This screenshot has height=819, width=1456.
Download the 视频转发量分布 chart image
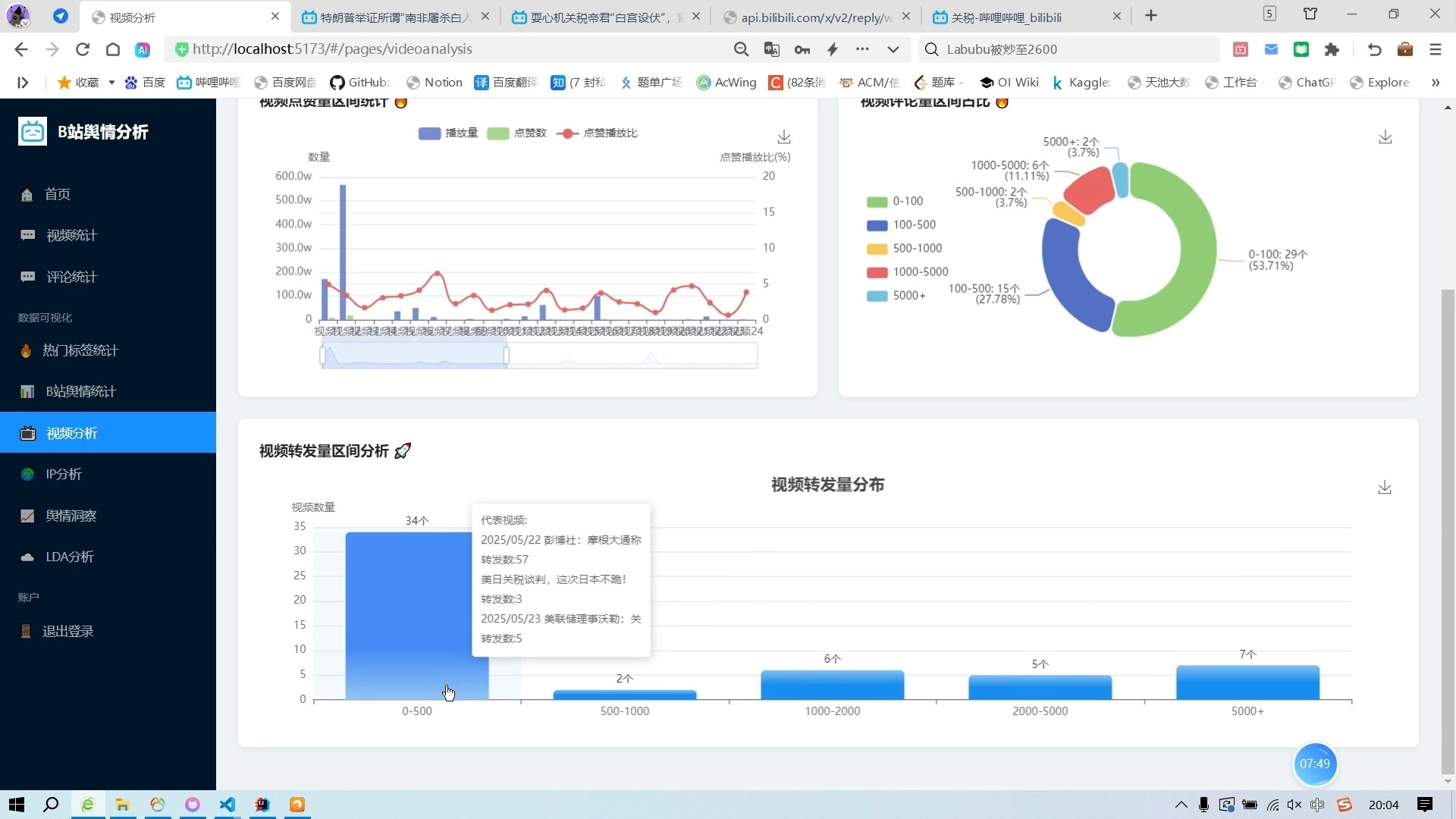[1385, 488]
